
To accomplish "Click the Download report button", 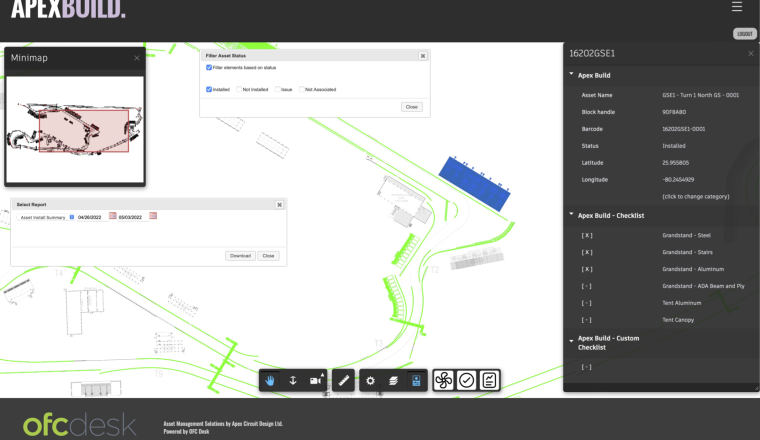I will point(240,256).
